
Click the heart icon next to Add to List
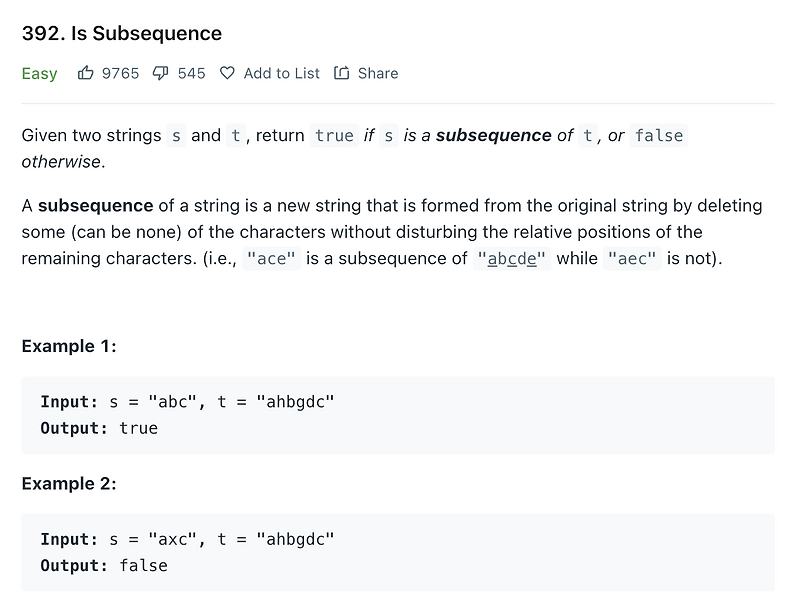point(228,72)
